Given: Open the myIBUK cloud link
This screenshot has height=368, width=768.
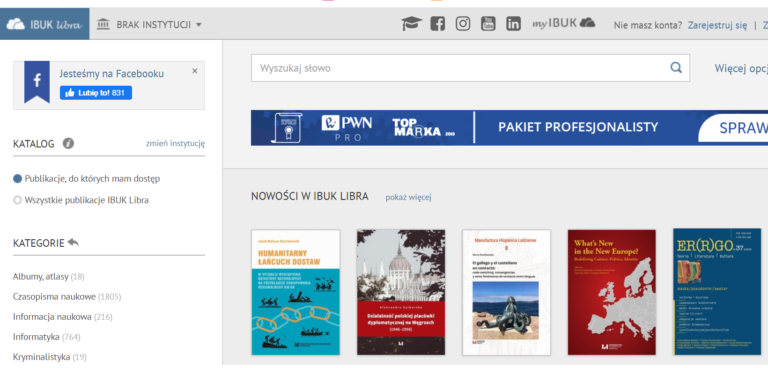Looking at the screenshot, I should click(x=564, y=23).
